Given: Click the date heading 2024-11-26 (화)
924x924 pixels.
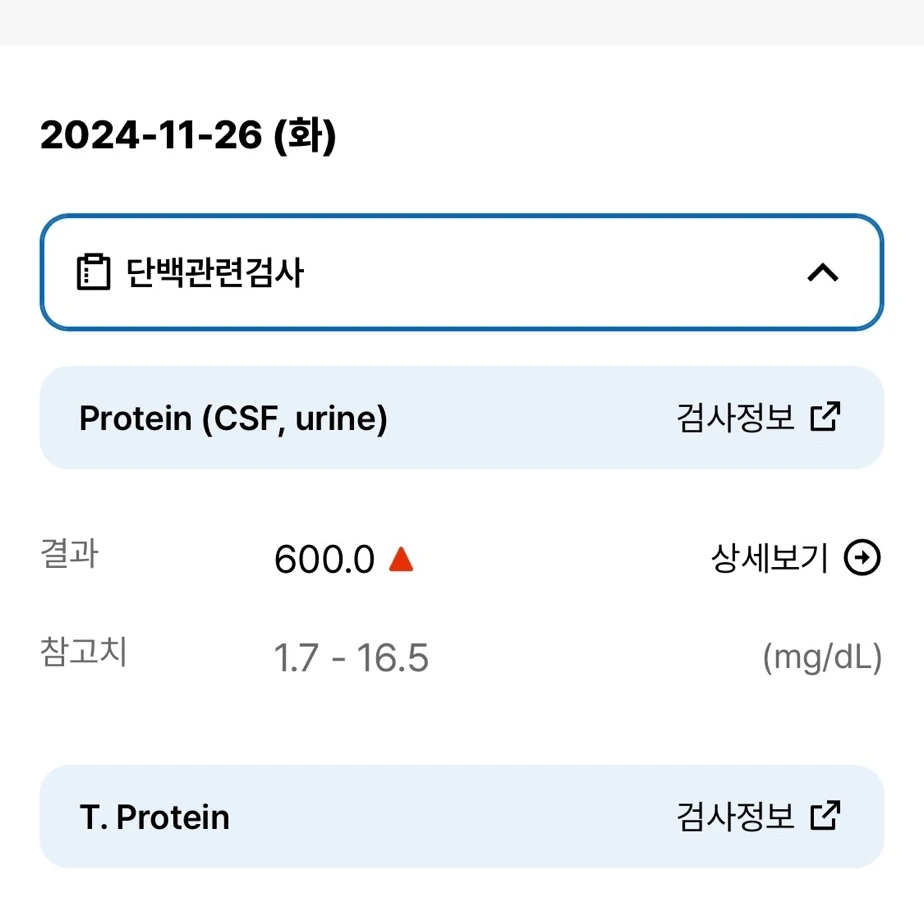Looking at the screenshot, I should pyautogui.click(x=188, y=136).
